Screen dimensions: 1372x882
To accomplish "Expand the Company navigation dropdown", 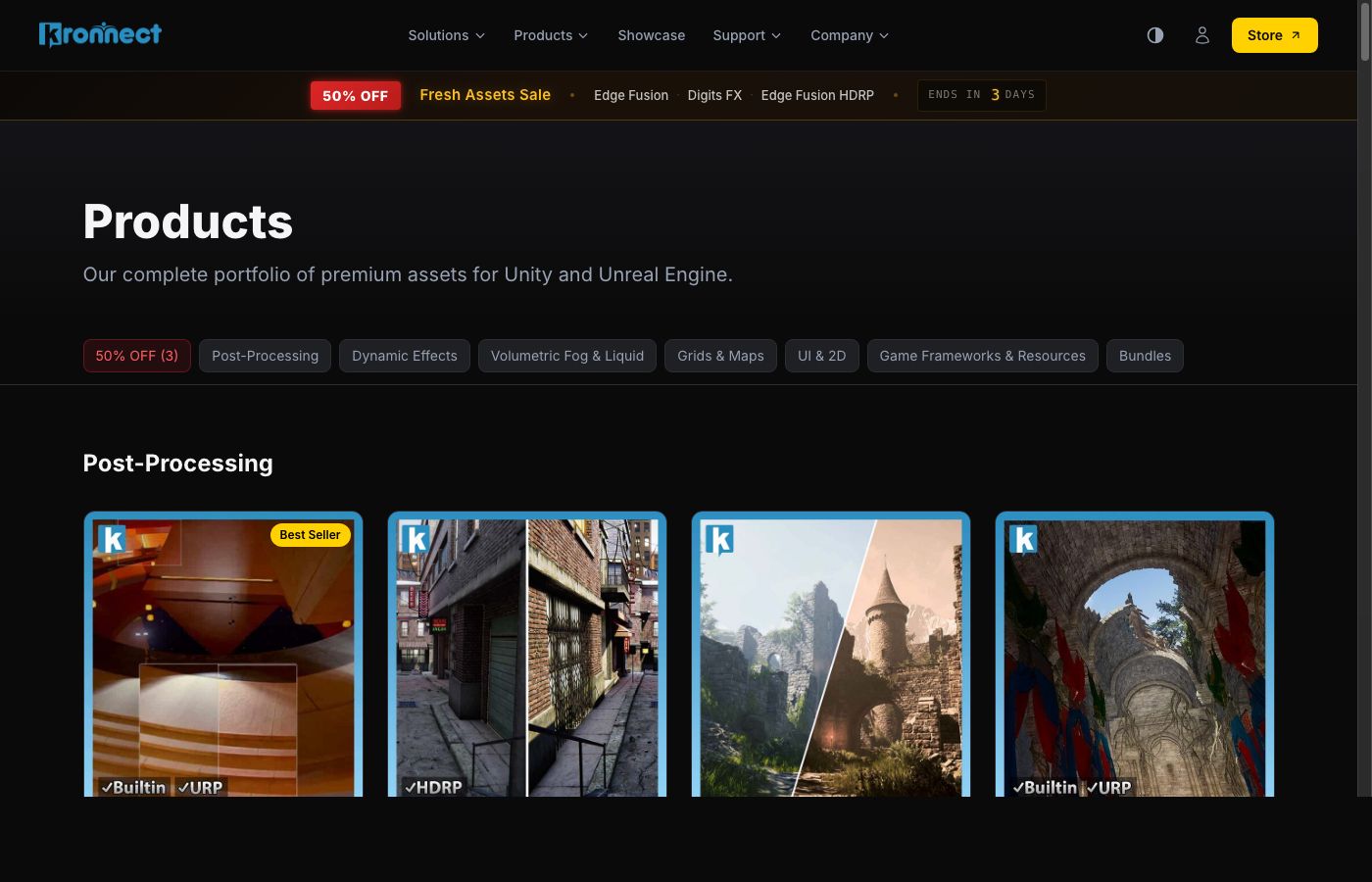I will pos(849,35).
